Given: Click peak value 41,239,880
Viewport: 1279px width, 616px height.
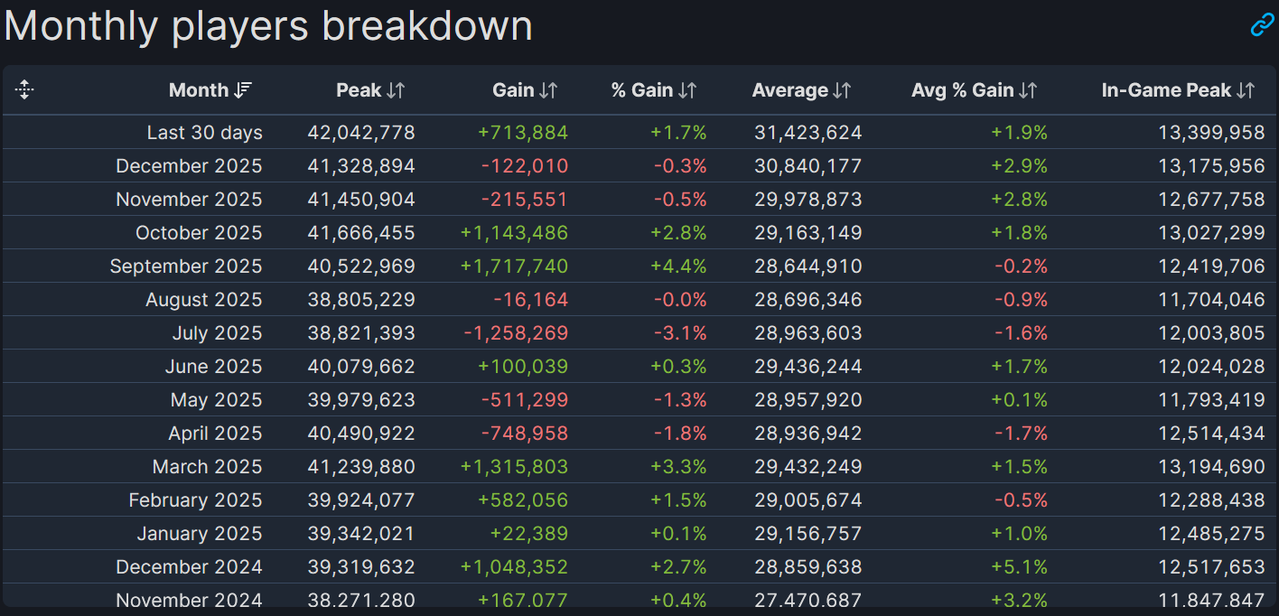Looking at the screenshot, I should pyautogui.click(x=361, y=467).
